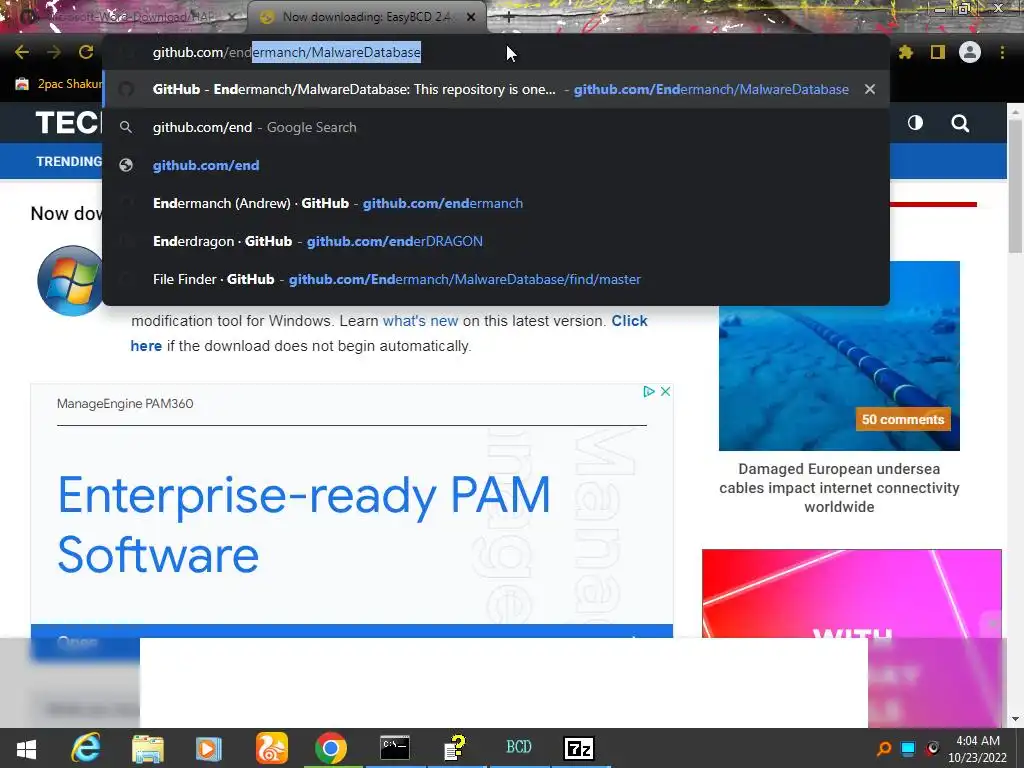Open the 'what's new' link
This screenshot has height=768, width=1024.
tap(420, 321)
